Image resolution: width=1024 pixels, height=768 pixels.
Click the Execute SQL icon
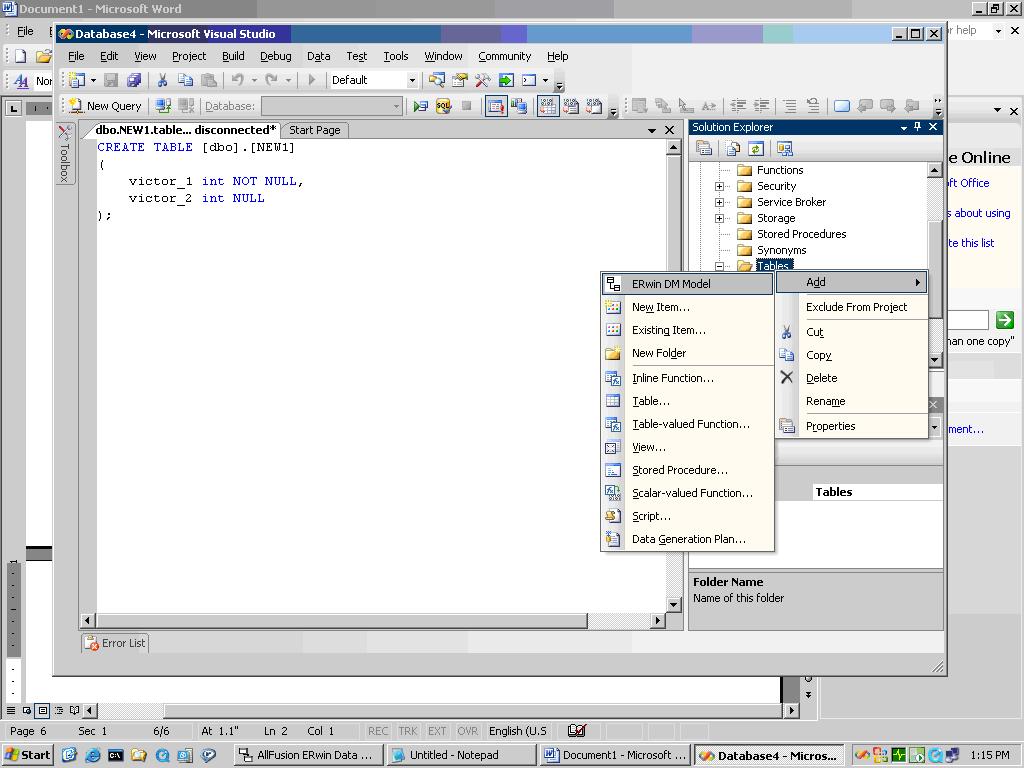point(421,106)
